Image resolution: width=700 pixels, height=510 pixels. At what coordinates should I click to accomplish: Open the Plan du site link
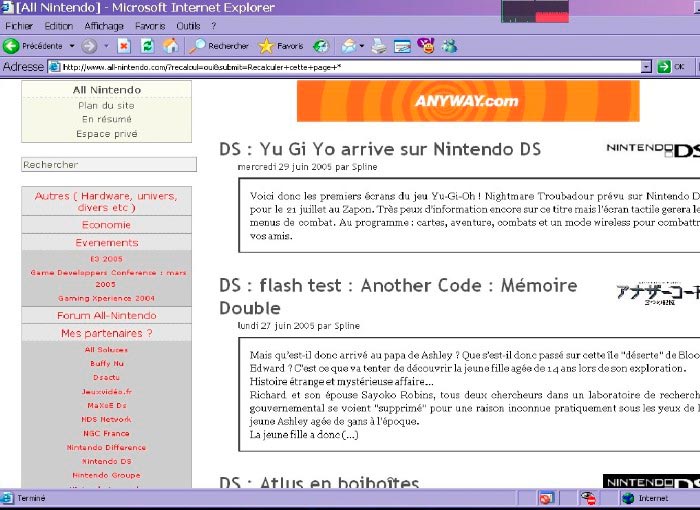tap(106, 105)
